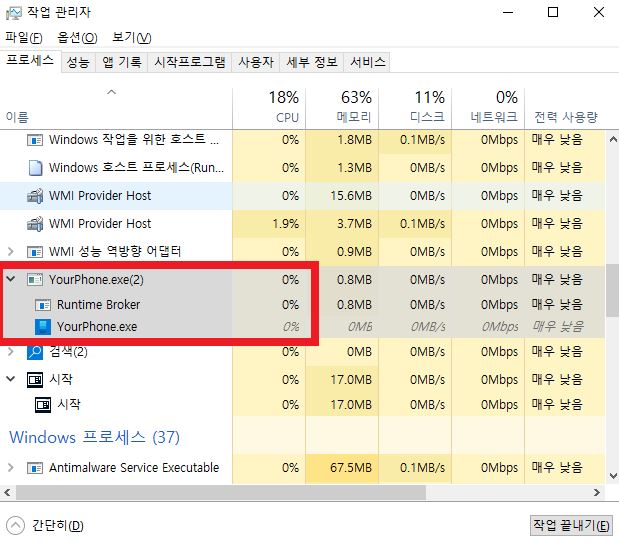The image size is (619, 548).
Task: Click the 작업 끝내기(E) button
Action: [571, 525]
